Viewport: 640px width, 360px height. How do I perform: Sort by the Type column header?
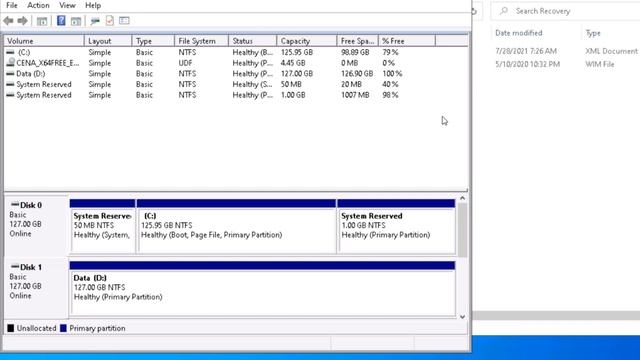tap(153, 41)
